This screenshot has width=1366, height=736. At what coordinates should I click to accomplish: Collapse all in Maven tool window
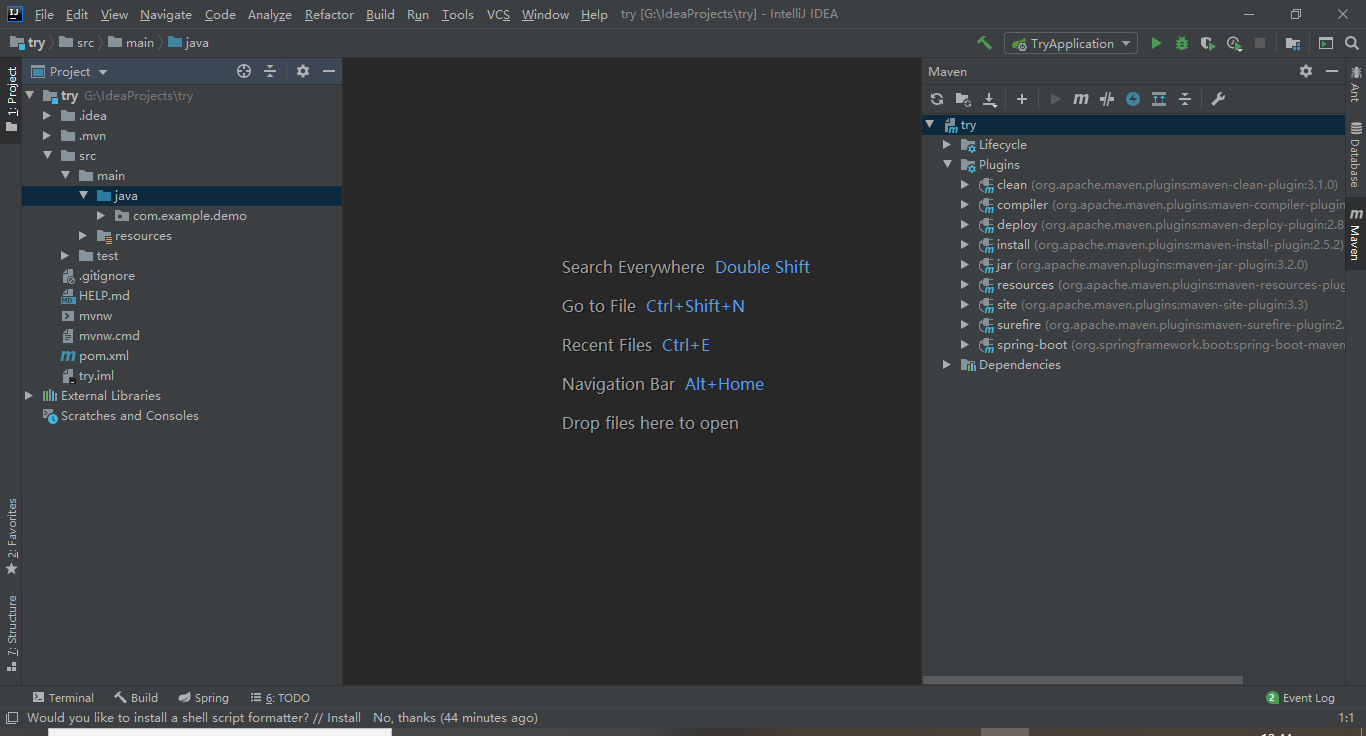point(1185,99)
